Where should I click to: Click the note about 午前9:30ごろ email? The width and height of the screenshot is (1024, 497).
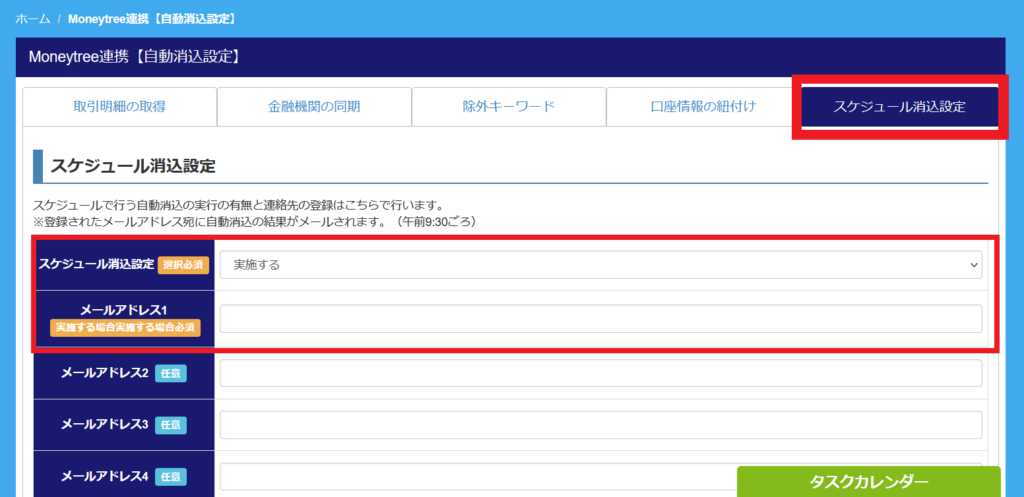pos(258,221)
